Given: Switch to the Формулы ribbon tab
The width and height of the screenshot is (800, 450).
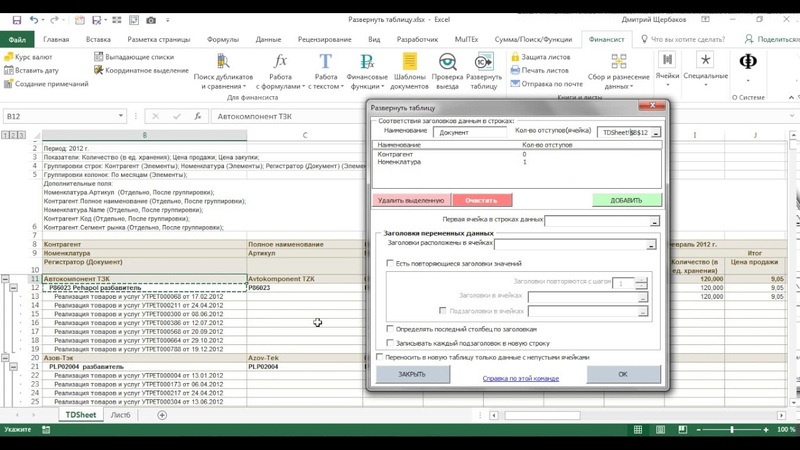Looking at the screenshot, I should click(x=222, y=40).
